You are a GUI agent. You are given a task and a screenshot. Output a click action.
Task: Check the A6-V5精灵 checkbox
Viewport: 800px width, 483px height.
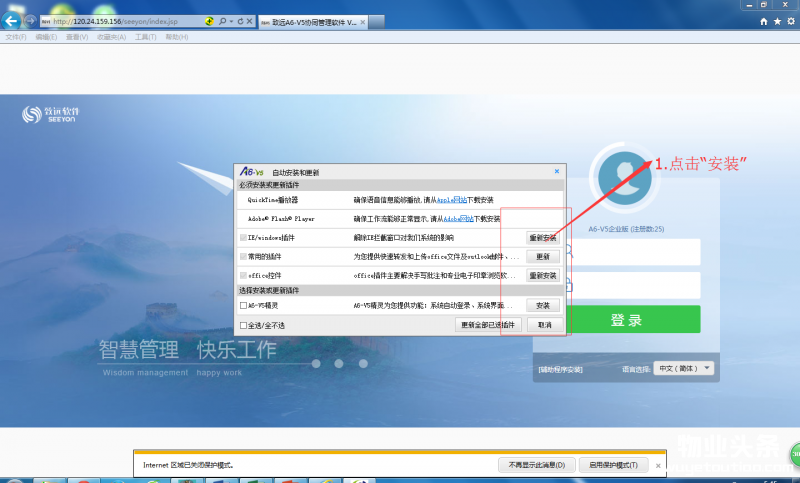pyautogui.click(x=243, y=306)
